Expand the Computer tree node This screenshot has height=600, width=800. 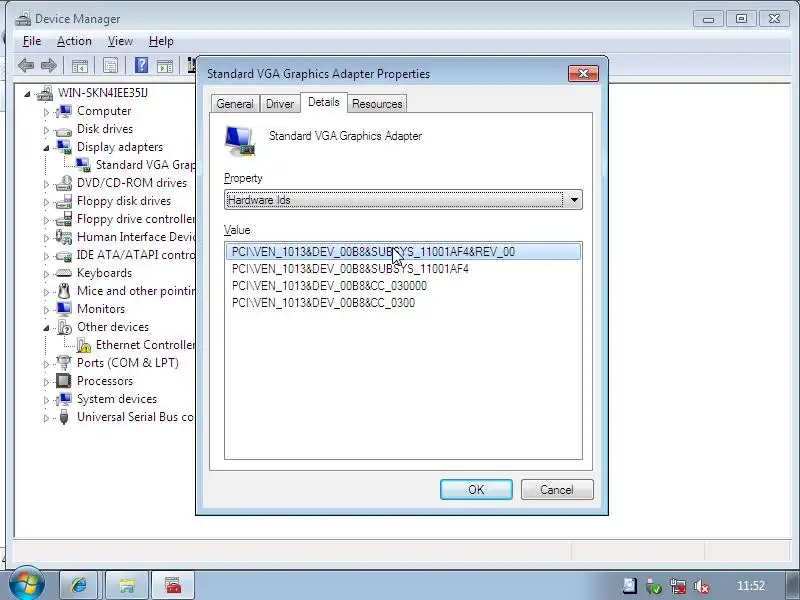pos(46,112)
